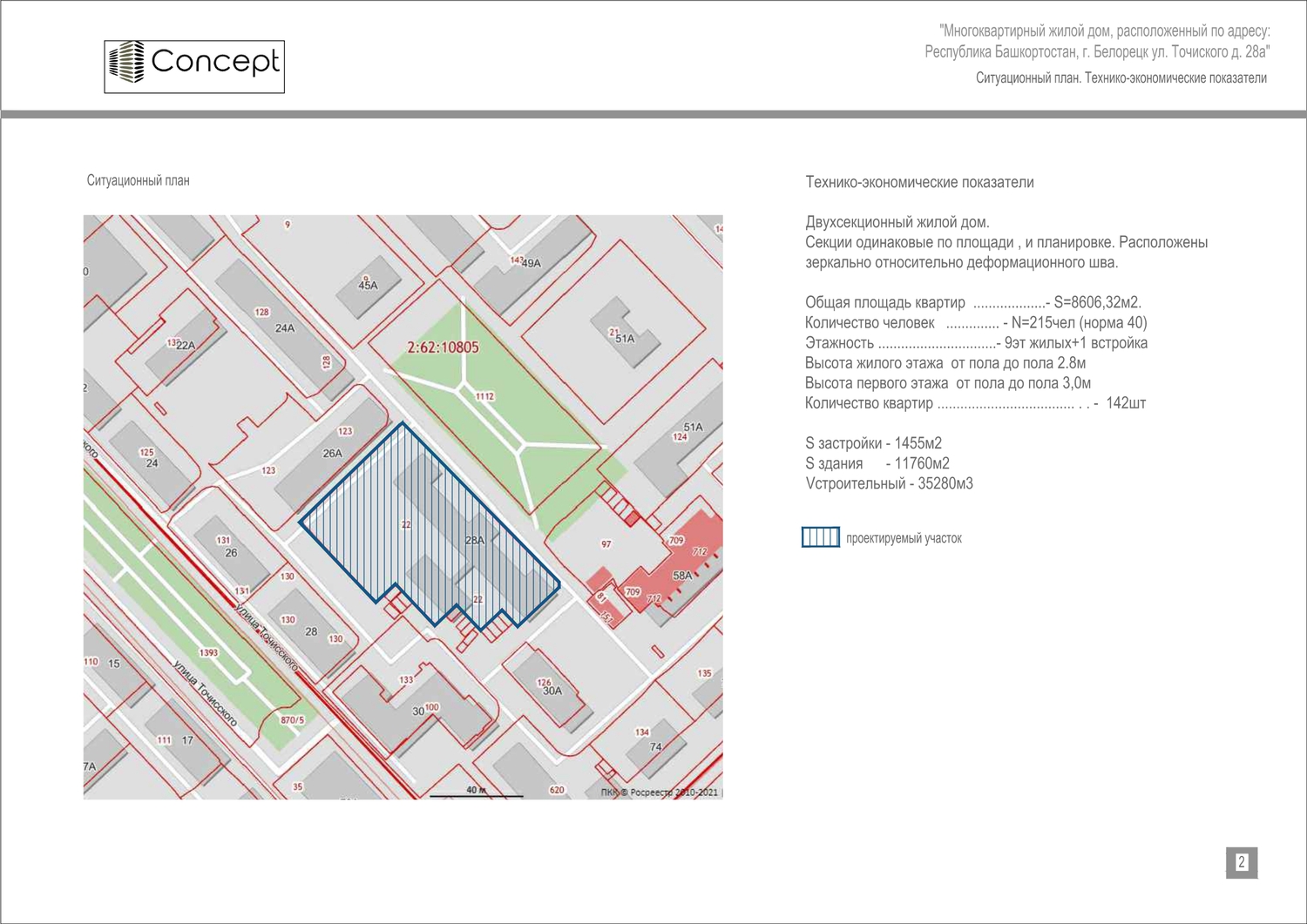Screen dimensions: 1307x924
Task: Click the blue hatched legend swatch
Action: (820, 537)
